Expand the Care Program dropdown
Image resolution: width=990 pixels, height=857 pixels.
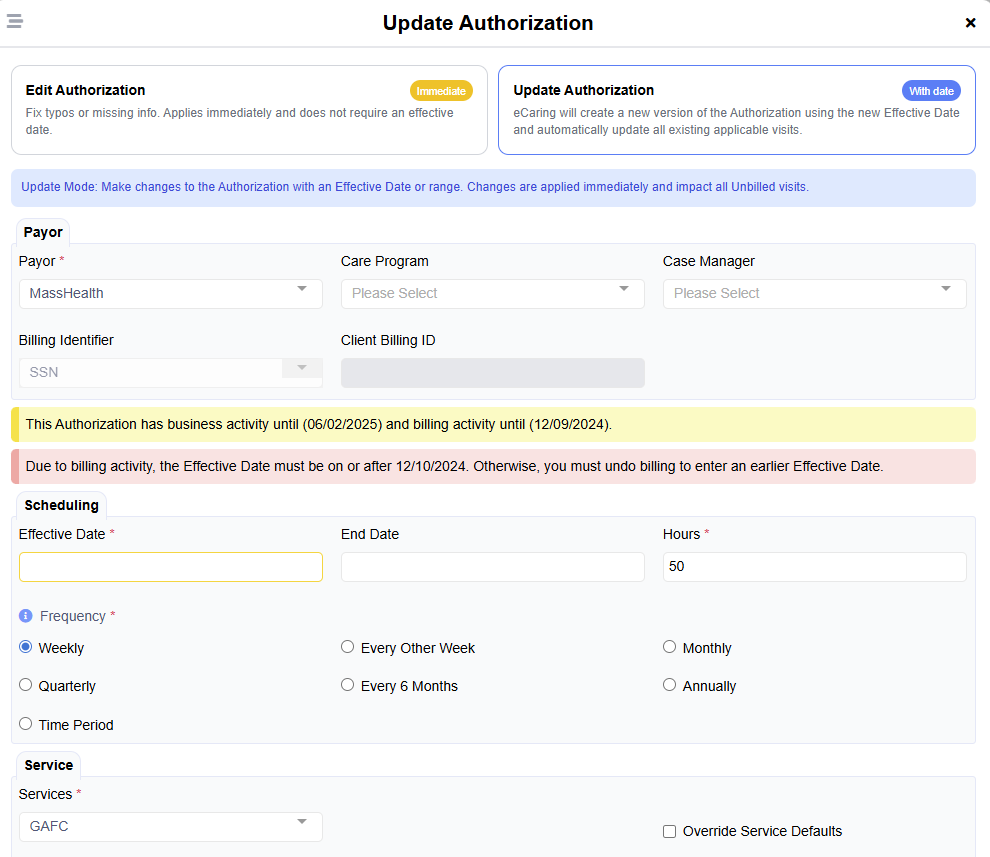pos(492,293)
